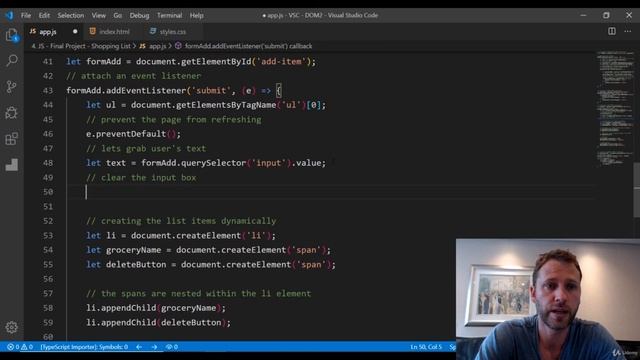The image size is (640, 360).
Task: Open the Debug menu
Action: tap(139, 16)
